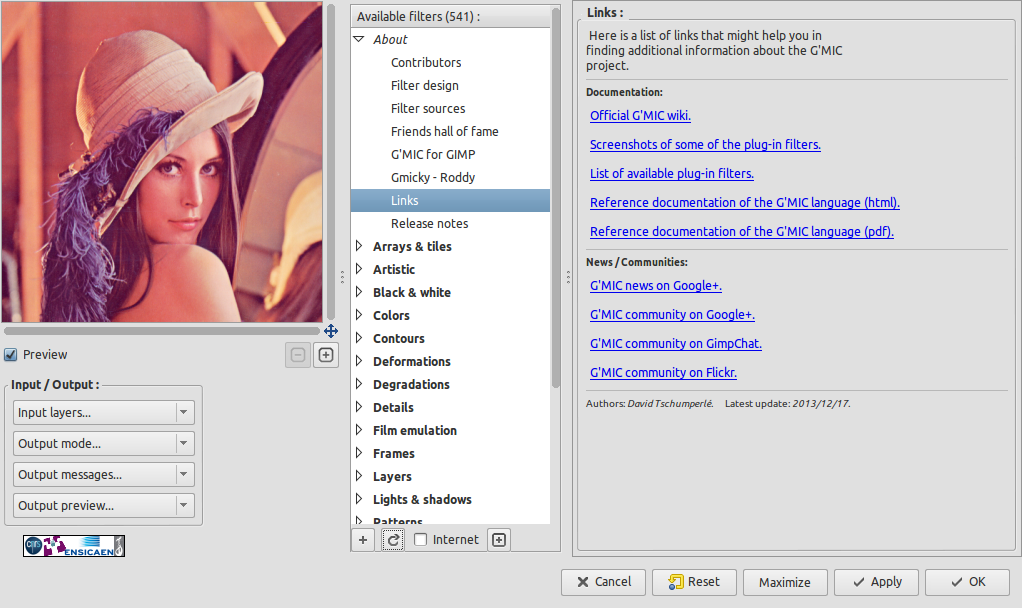The image size is (1022, 608).
Task: Expand the Arrays & tiles category
Action: (x=359, y=246)
